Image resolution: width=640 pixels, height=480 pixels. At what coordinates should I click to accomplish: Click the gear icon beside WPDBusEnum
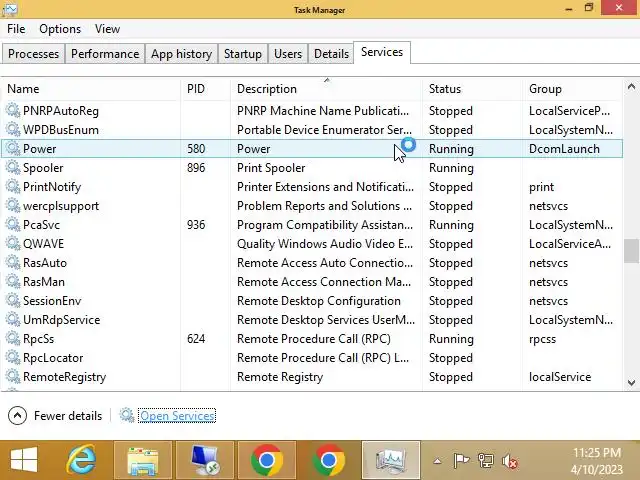[13, 130]
